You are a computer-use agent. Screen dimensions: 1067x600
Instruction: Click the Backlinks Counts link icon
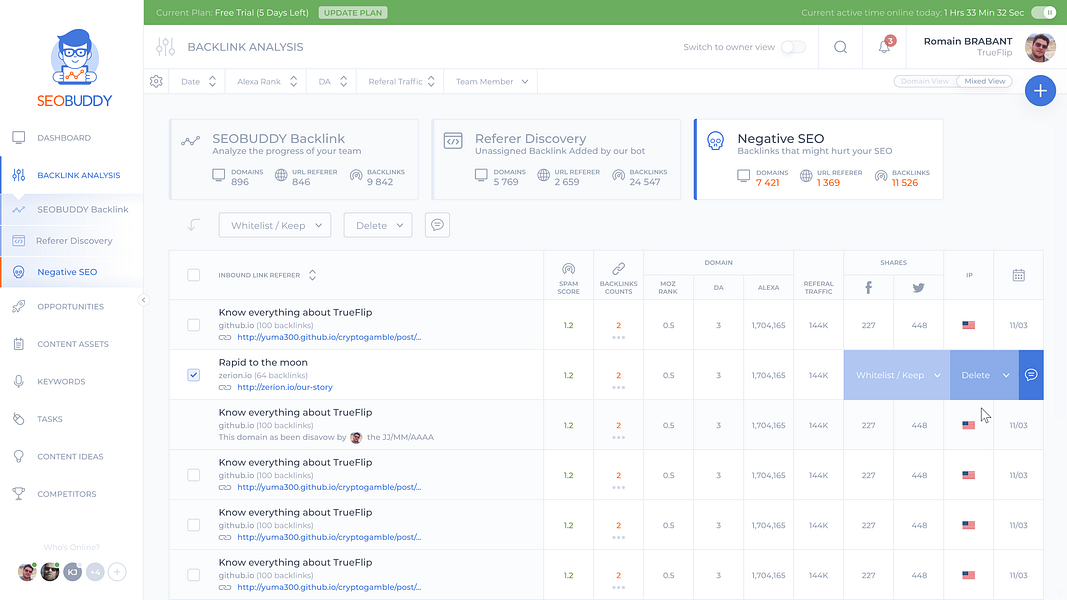(x=618, y=269)
